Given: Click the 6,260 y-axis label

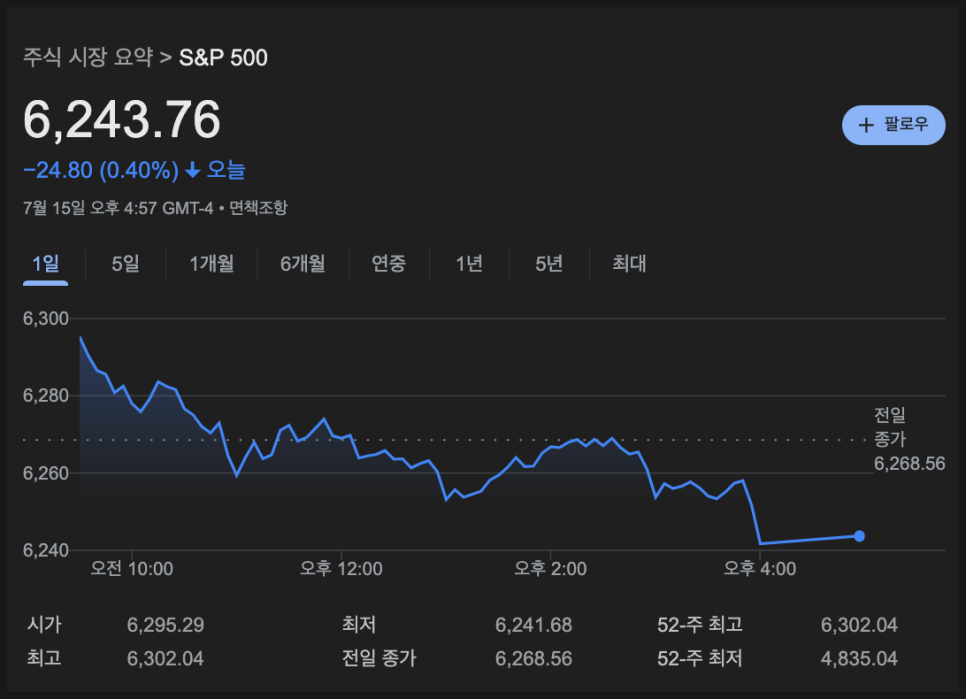Looking at the screenshot, I should 46,473.
